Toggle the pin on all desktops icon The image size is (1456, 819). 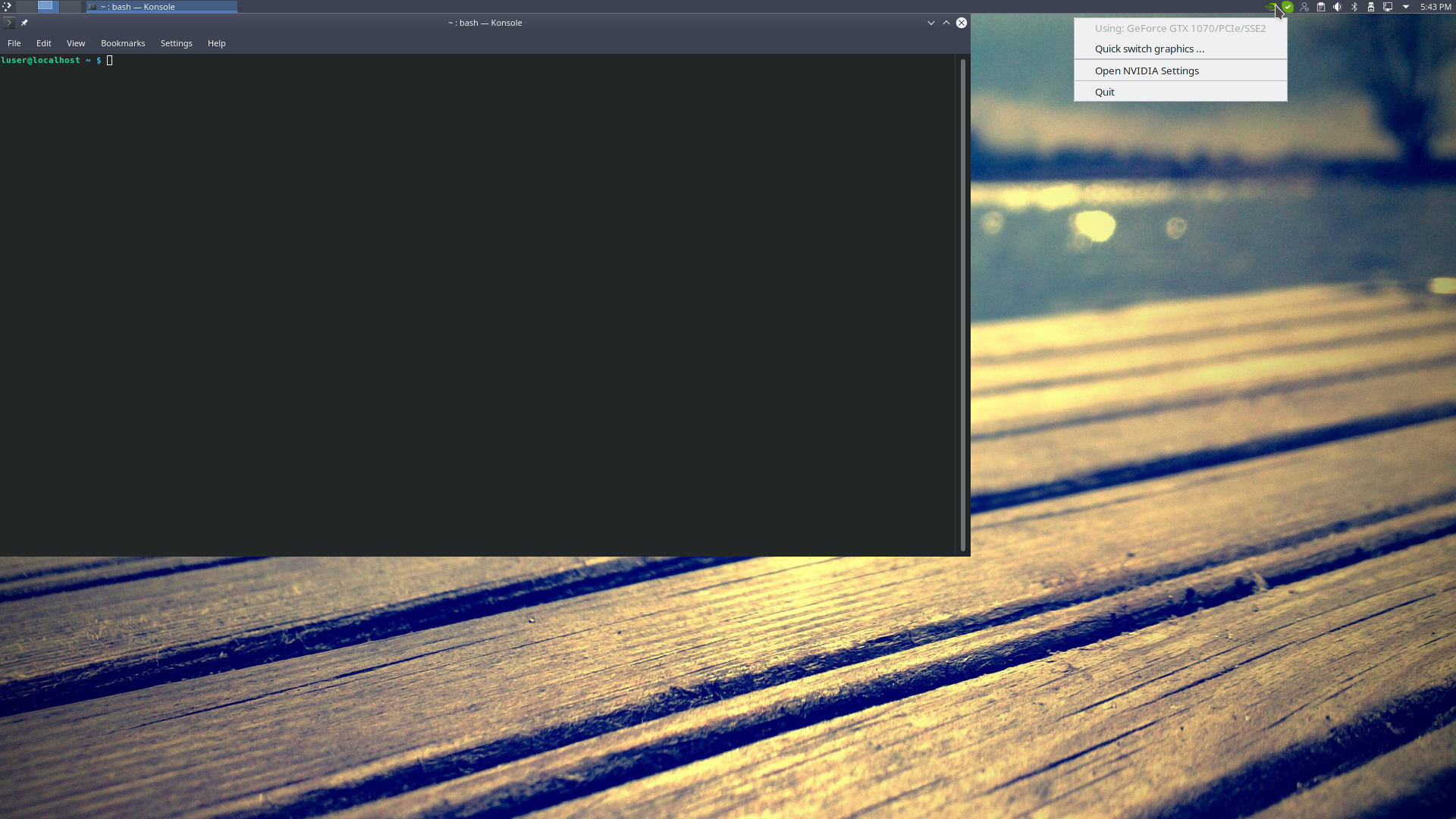click(24, 23)
